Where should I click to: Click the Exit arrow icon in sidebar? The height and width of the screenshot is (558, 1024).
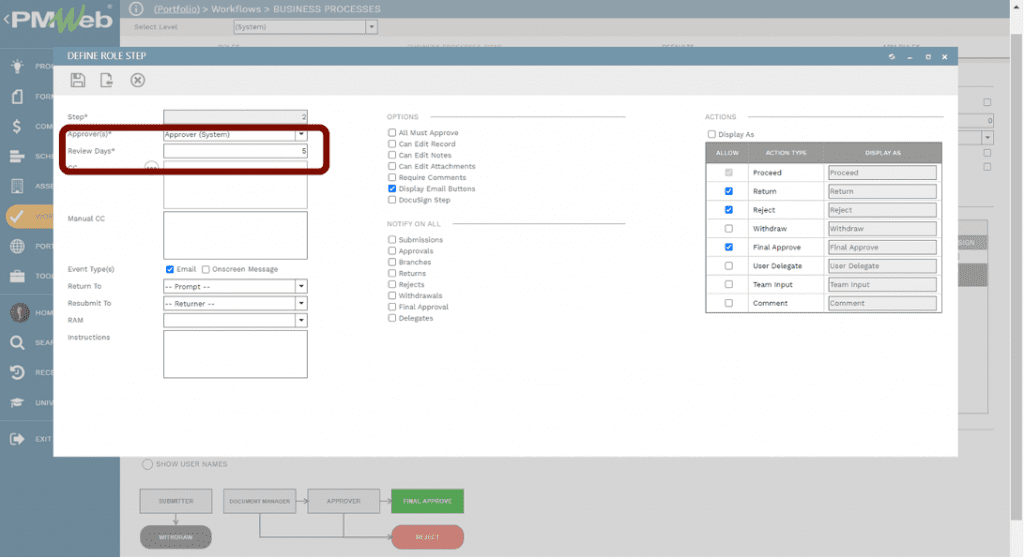pyautogui.click(x=17, y=438)
